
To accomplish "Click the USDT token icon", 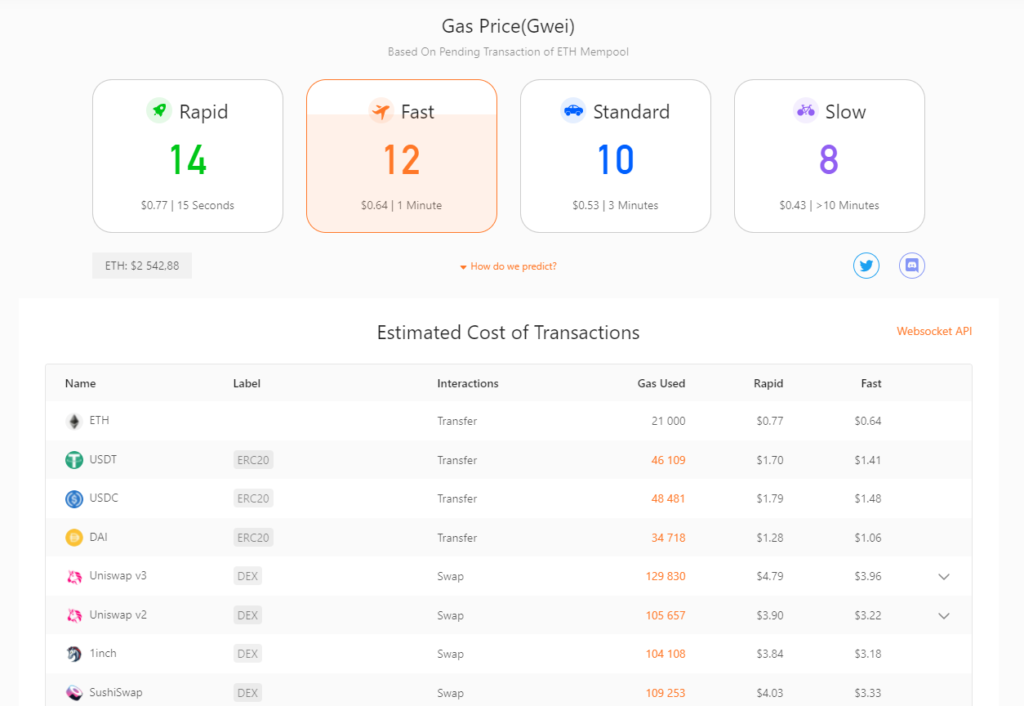I will (x=74, y=460).
